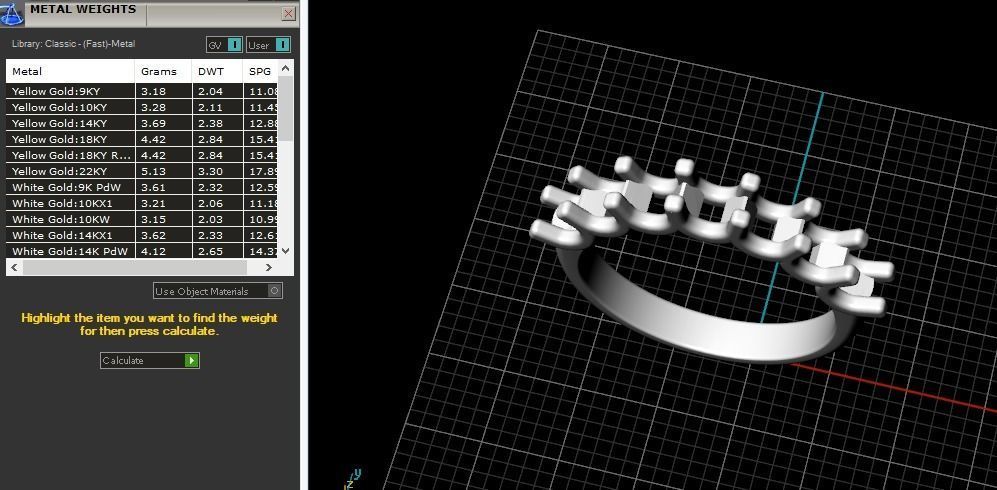Click the 5.13 grams value for 22KY
Viewport: 997px width, 490px height.
click(x=153, y=171)
